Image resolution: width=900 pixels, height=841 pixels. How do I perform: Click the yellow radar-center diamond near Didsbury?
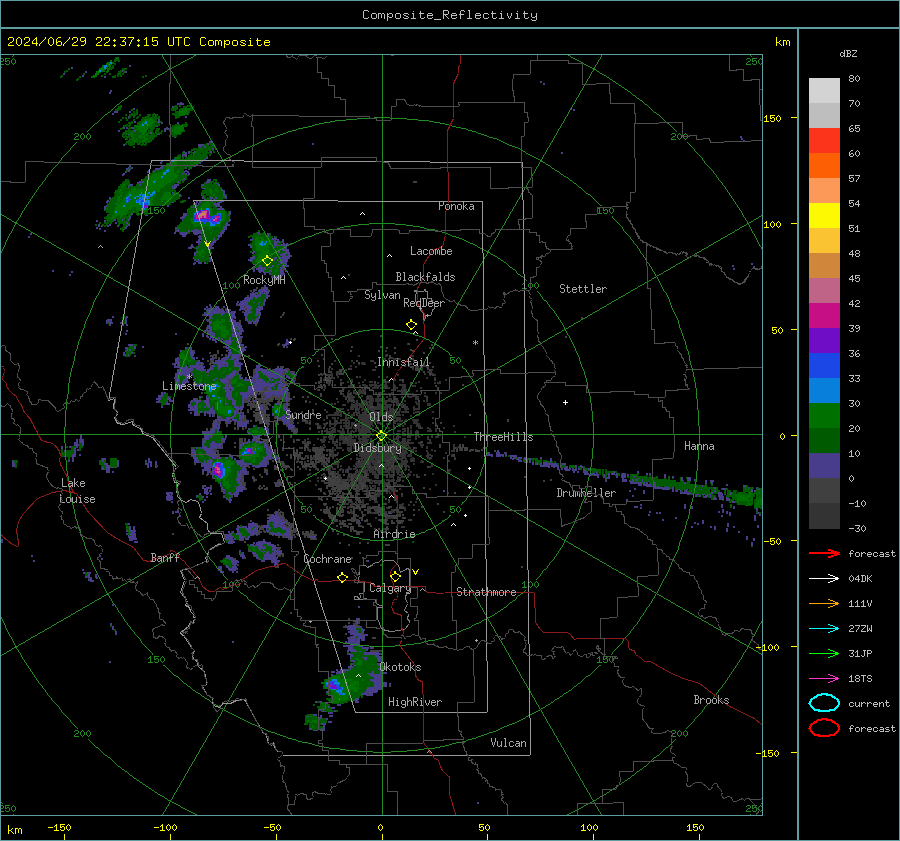point(381,436)
